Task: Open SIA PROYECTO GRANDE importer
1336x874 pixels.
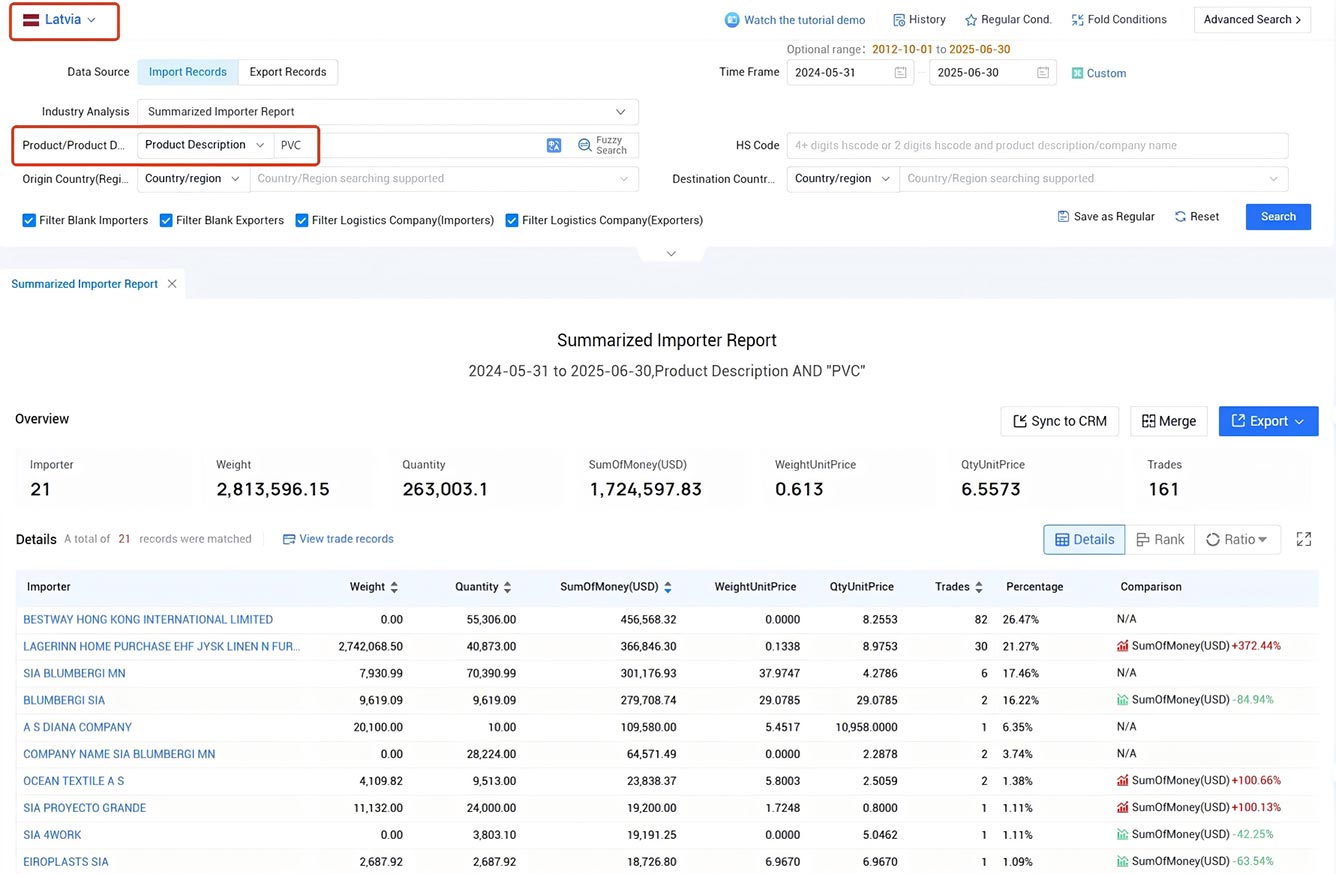Action: tap(85, 808)
